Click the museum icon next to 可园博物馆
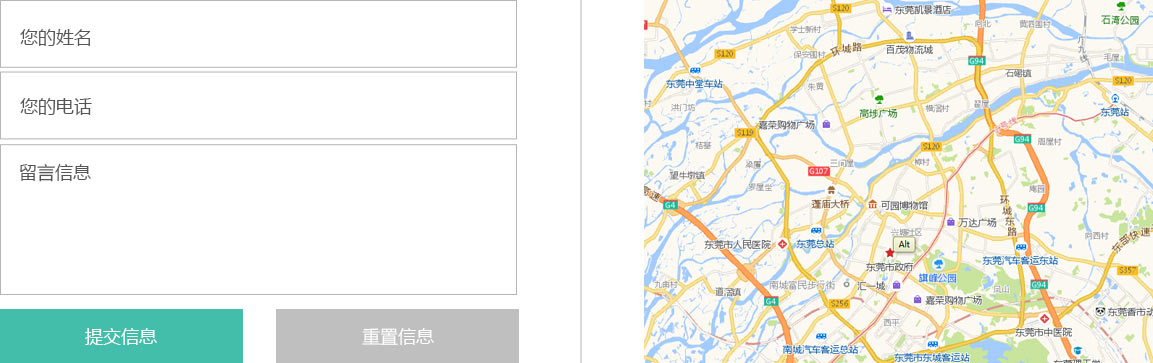 coord(872,204)
